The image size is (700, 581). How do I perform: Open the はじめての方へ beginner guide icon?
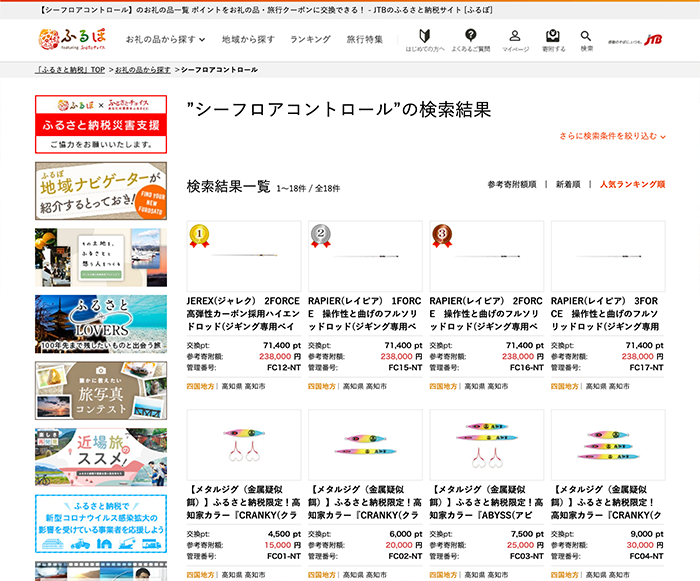(425, 40)
